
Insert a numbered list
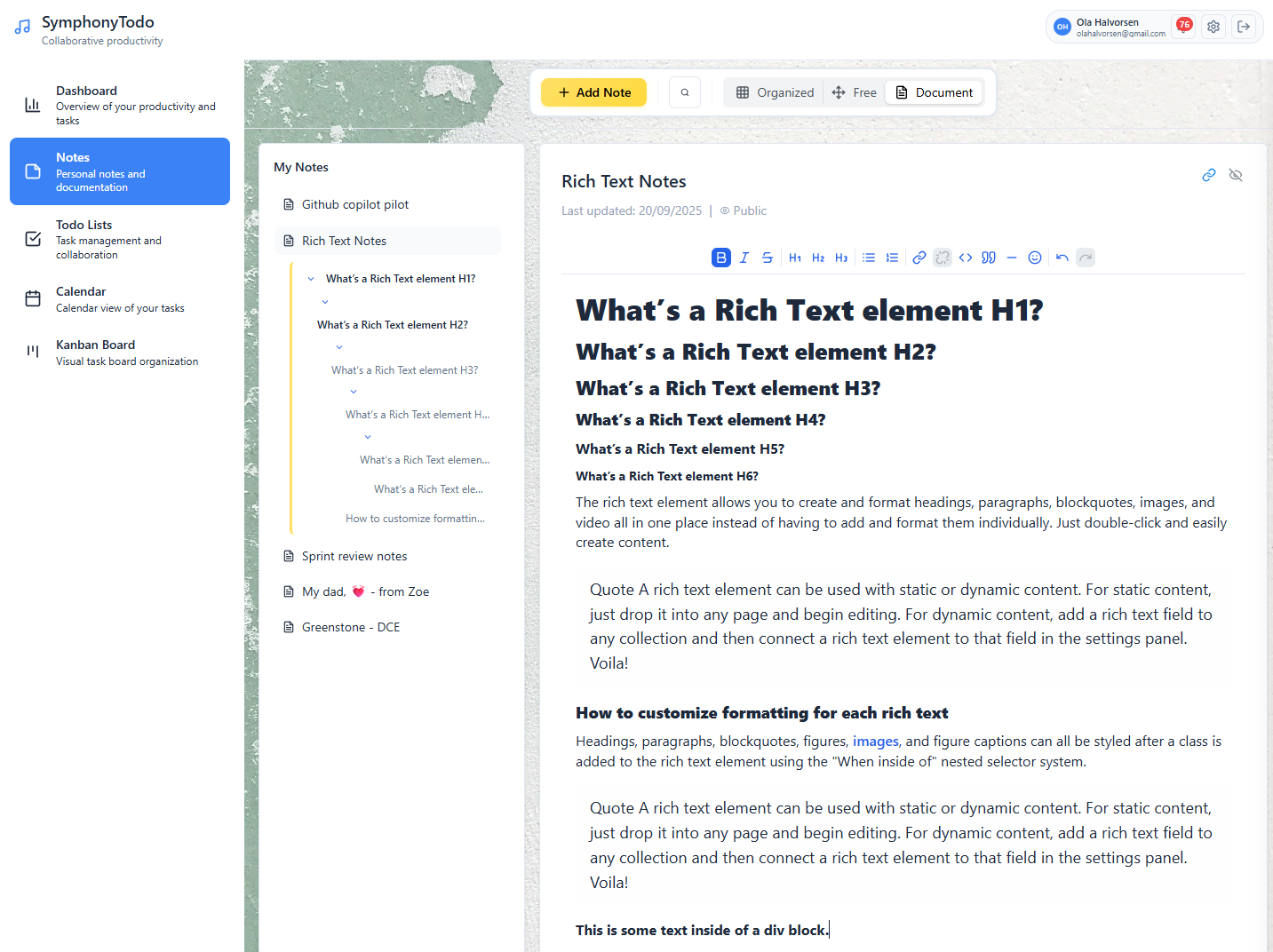(x=892, y=258)
